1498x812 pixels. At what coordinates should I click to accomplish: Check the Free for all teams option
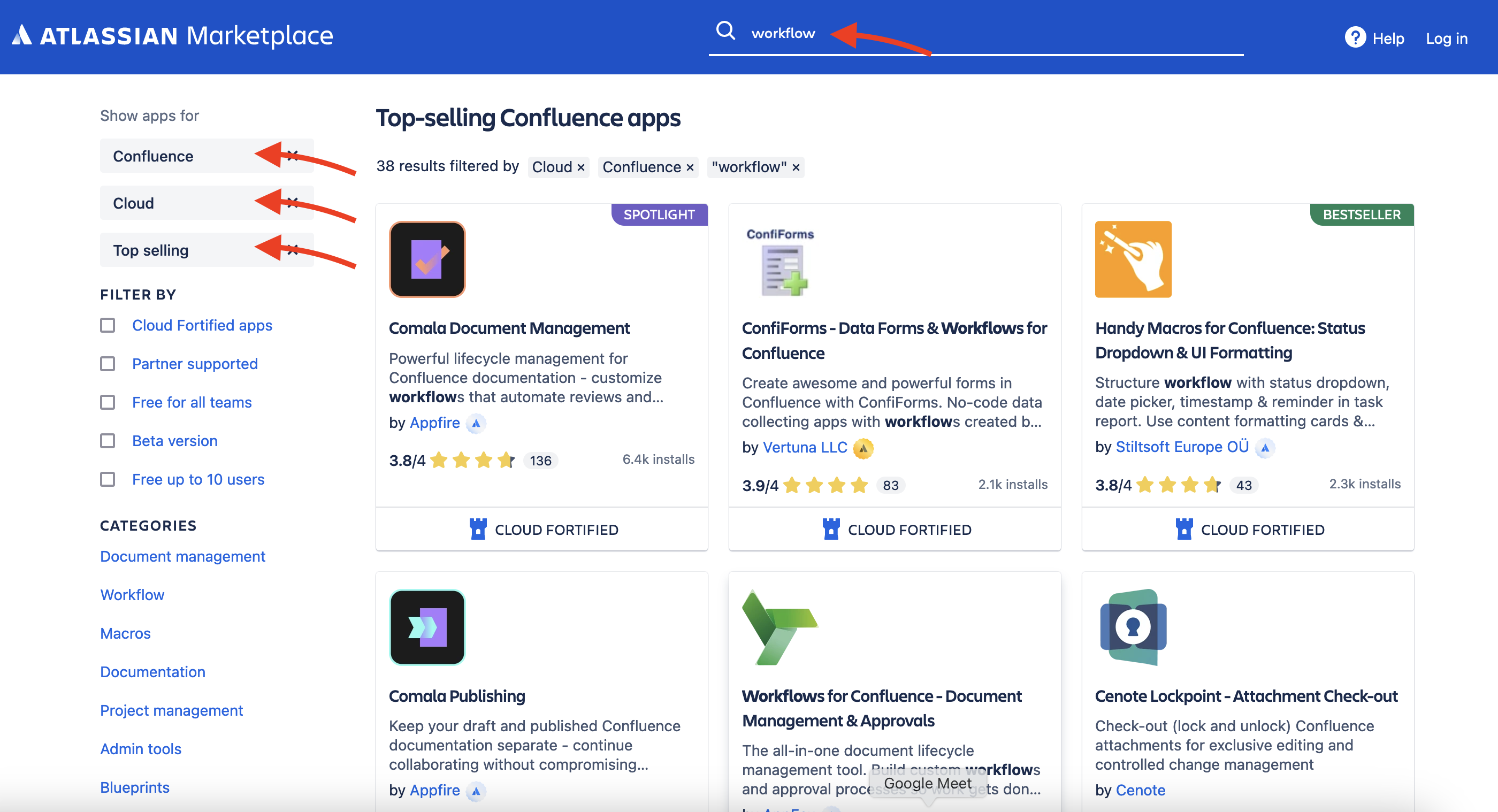pos(108,402)
